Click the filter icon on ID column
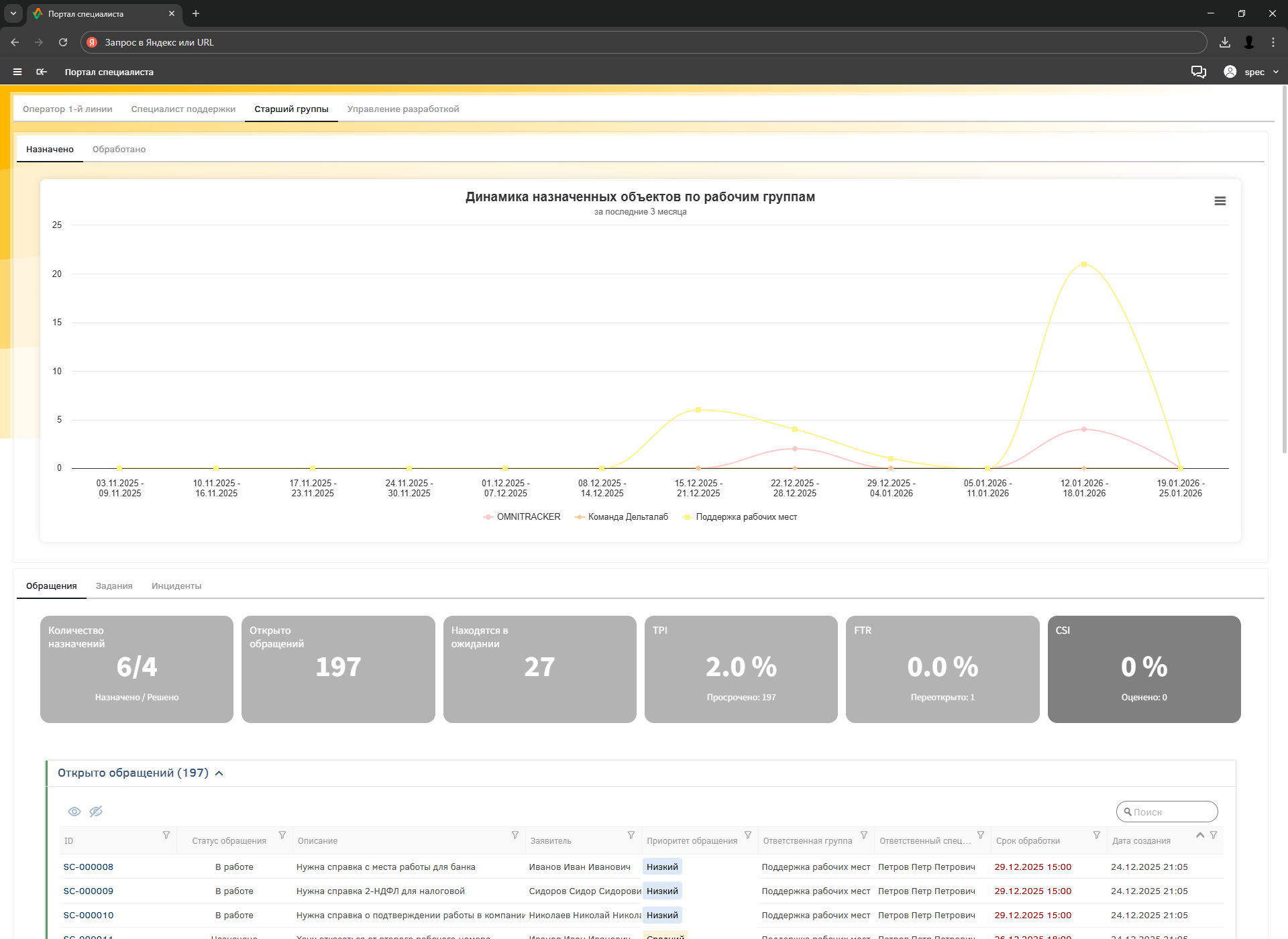 point(166,835)
